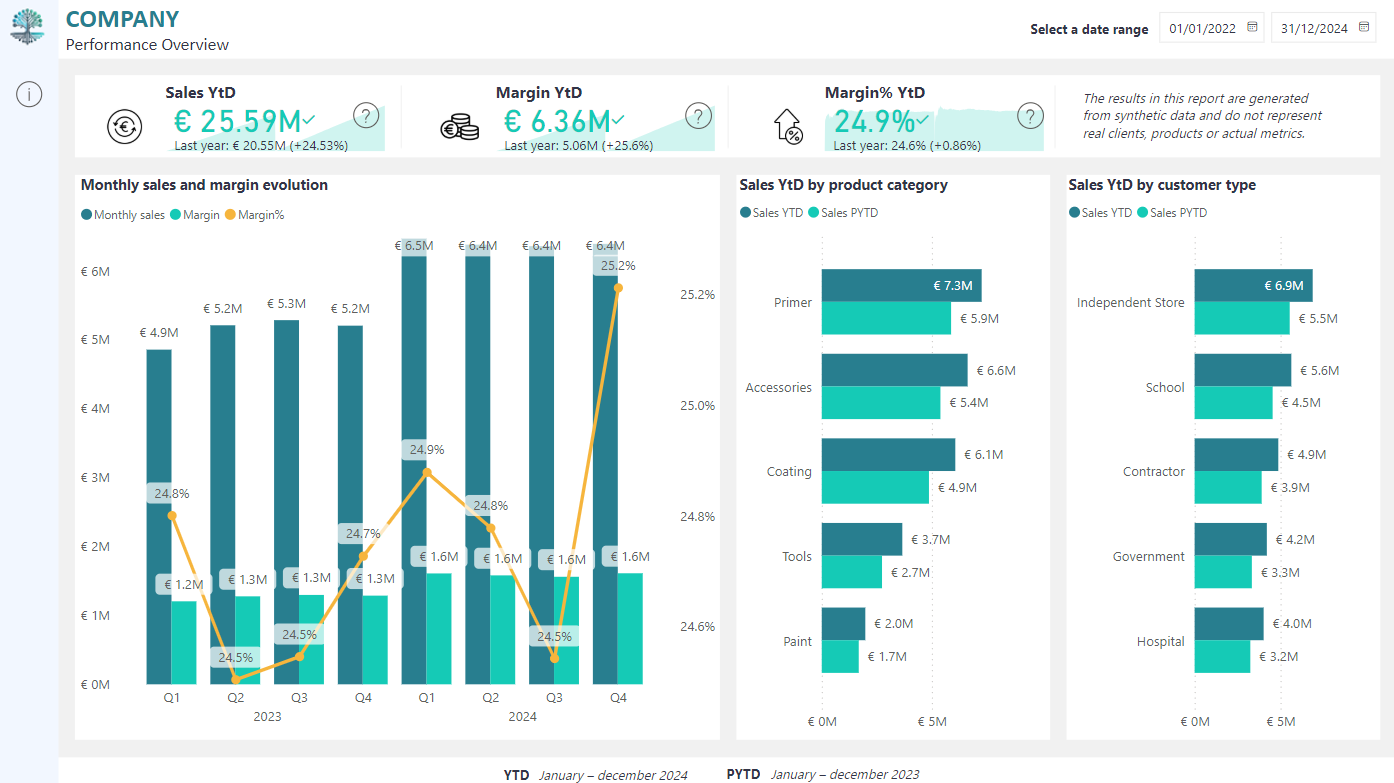The height and width of the screenshot is (783, 1394).
Task: Select the Primer Sales YTD bar
Action: coord(901,285)
